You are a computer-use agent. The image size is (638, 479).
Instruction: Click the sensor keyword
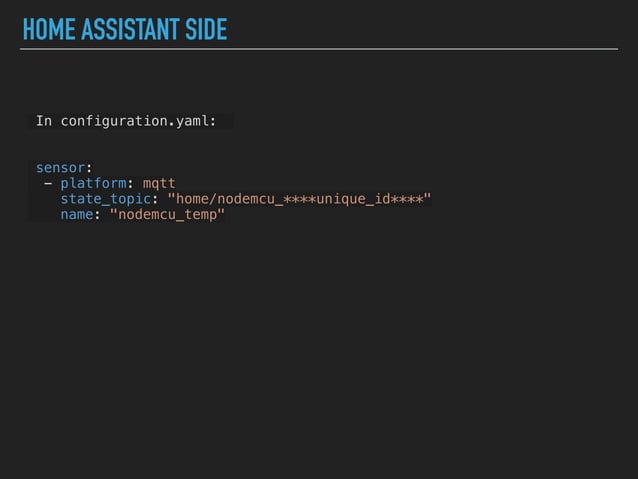pyautogui.click(x=60, y=167)
